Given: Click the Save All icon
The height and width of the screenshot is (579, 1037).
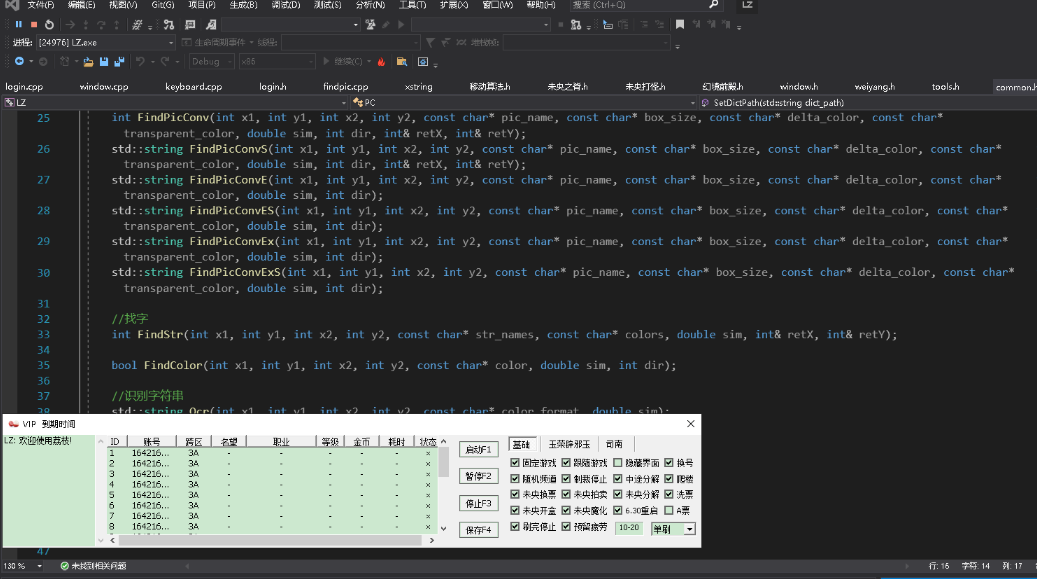Looking at the screenshot, I should [x=119, y=62].
